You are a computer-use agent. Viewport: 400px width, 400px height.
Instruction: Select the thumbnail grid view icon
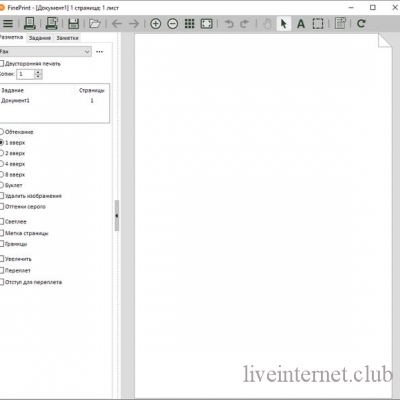tap(189, 24)
